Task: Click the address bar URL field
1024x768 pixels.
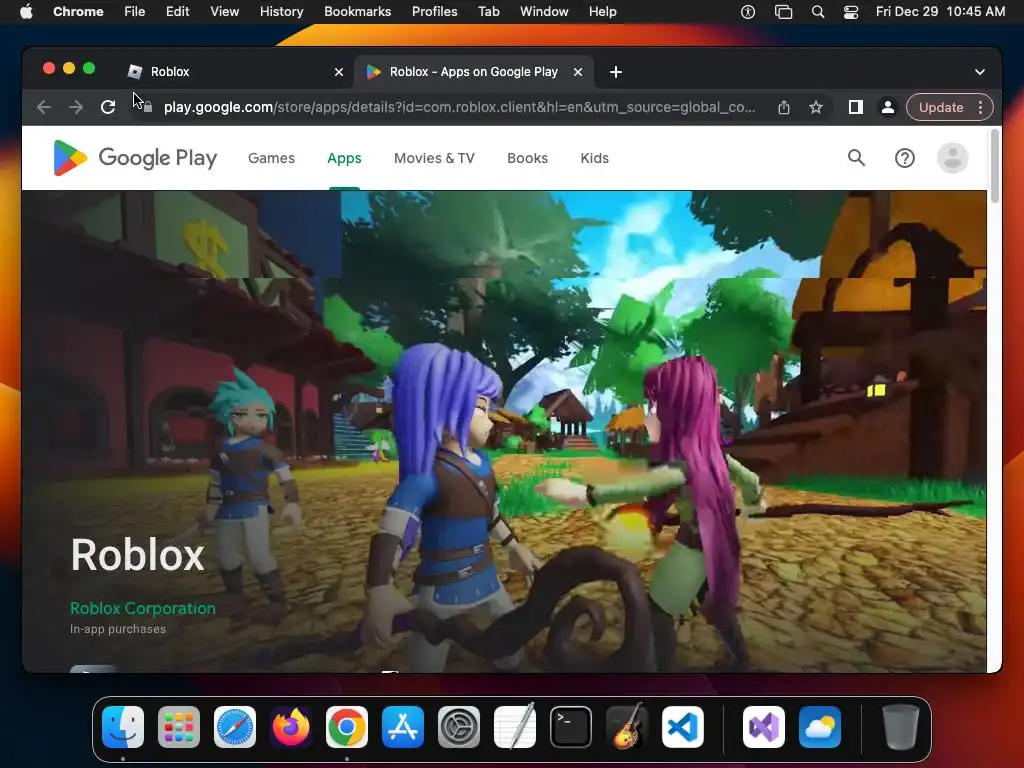Action: 459,107
